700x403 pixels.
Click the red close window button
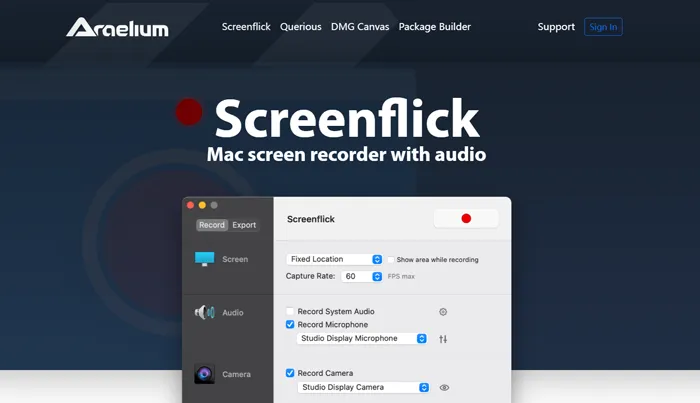[x=190, y=205]
